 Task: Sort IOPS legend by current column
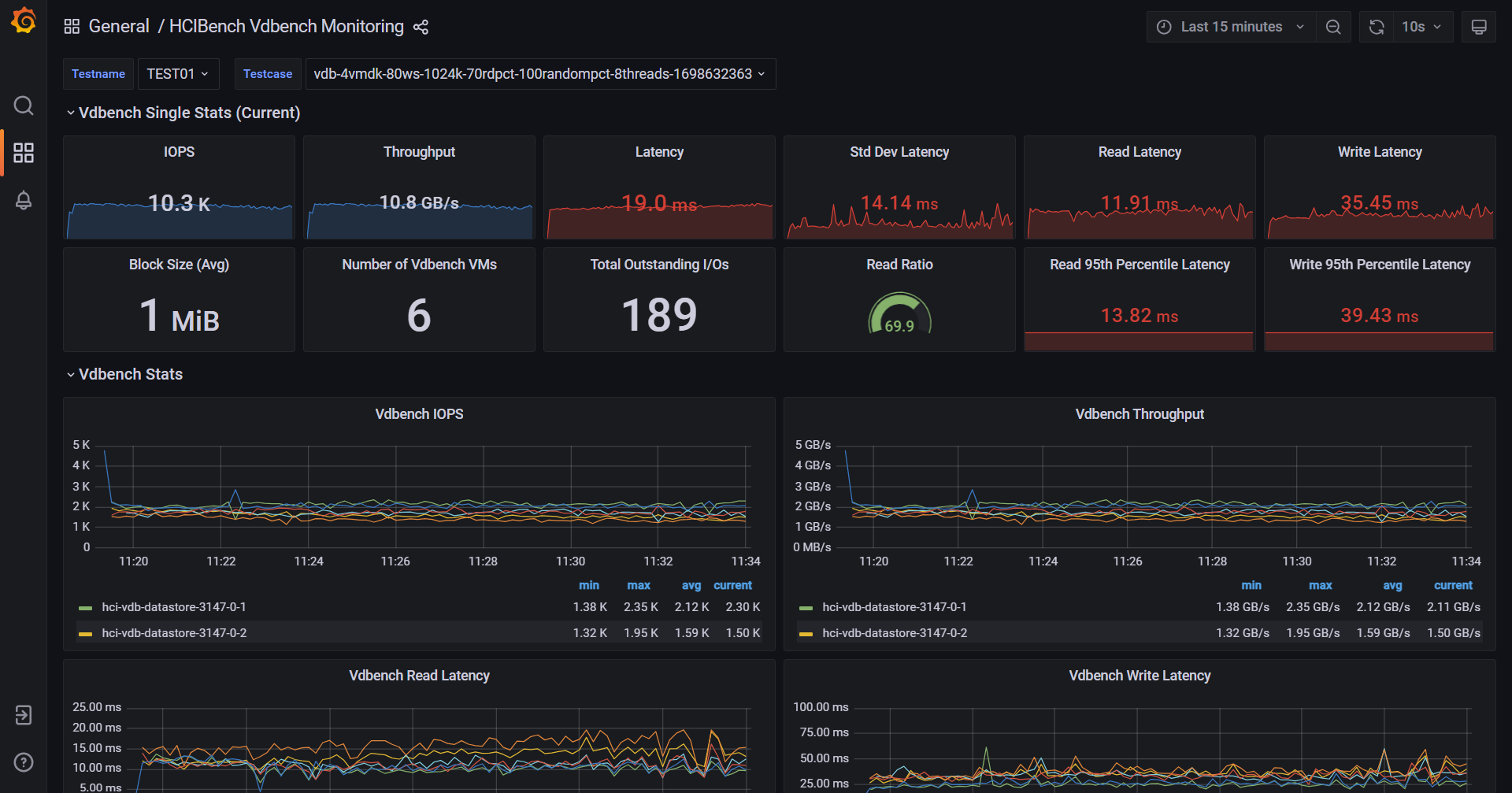tap(732, 585)
